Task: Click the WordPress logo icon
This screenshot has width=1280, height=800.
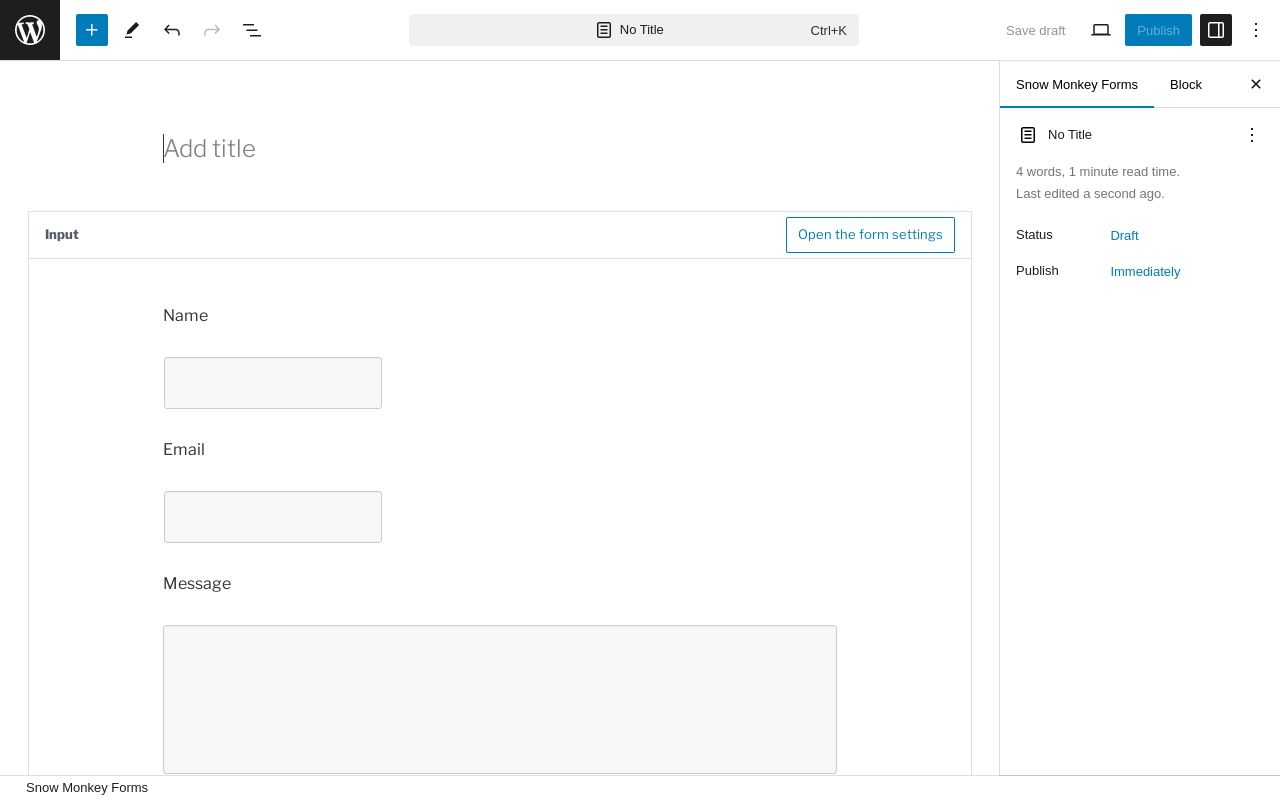Action: coord(30,30)
